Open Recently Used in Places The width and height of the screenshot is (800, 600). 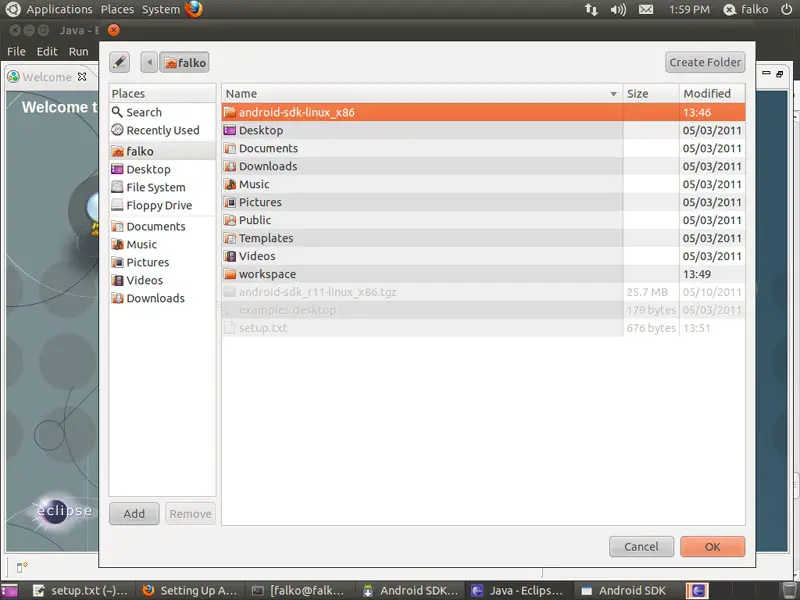click(x=162, y=130)
